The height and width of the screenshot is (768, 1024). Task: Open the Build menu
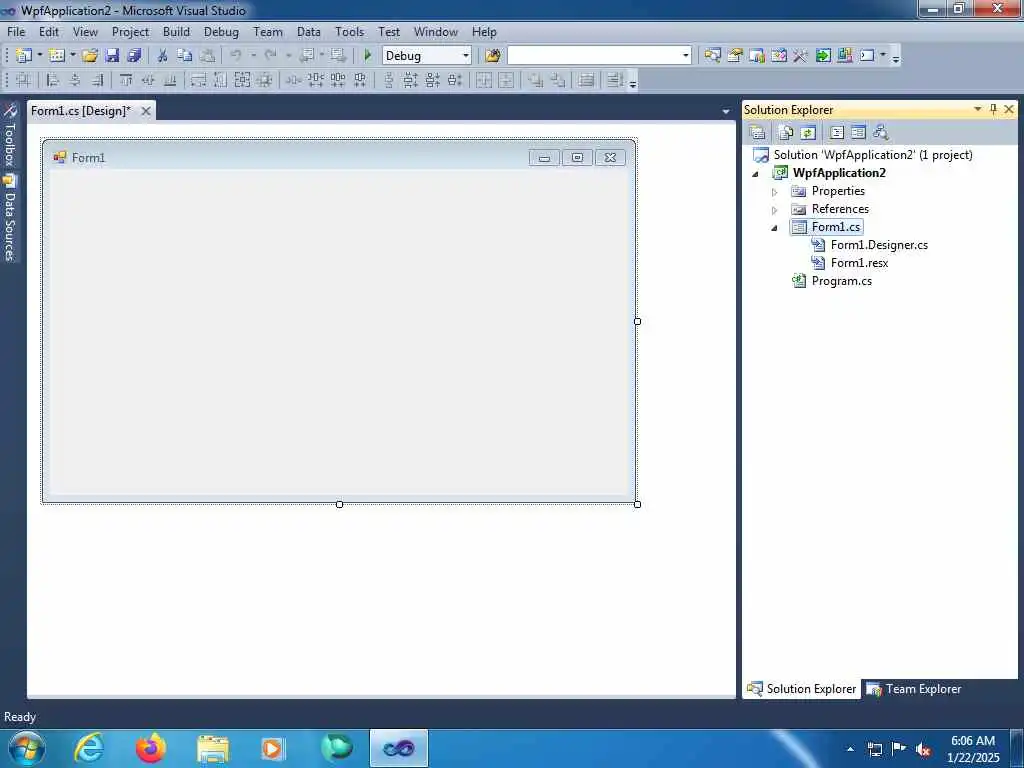(x=176, y=31)
